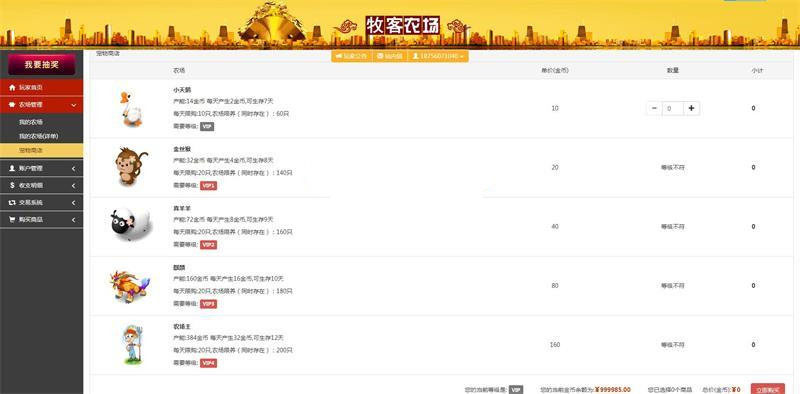Expand the dollar-sign menu chevron
The height and width of the screenshot is (394, 800).
[73, 186]
